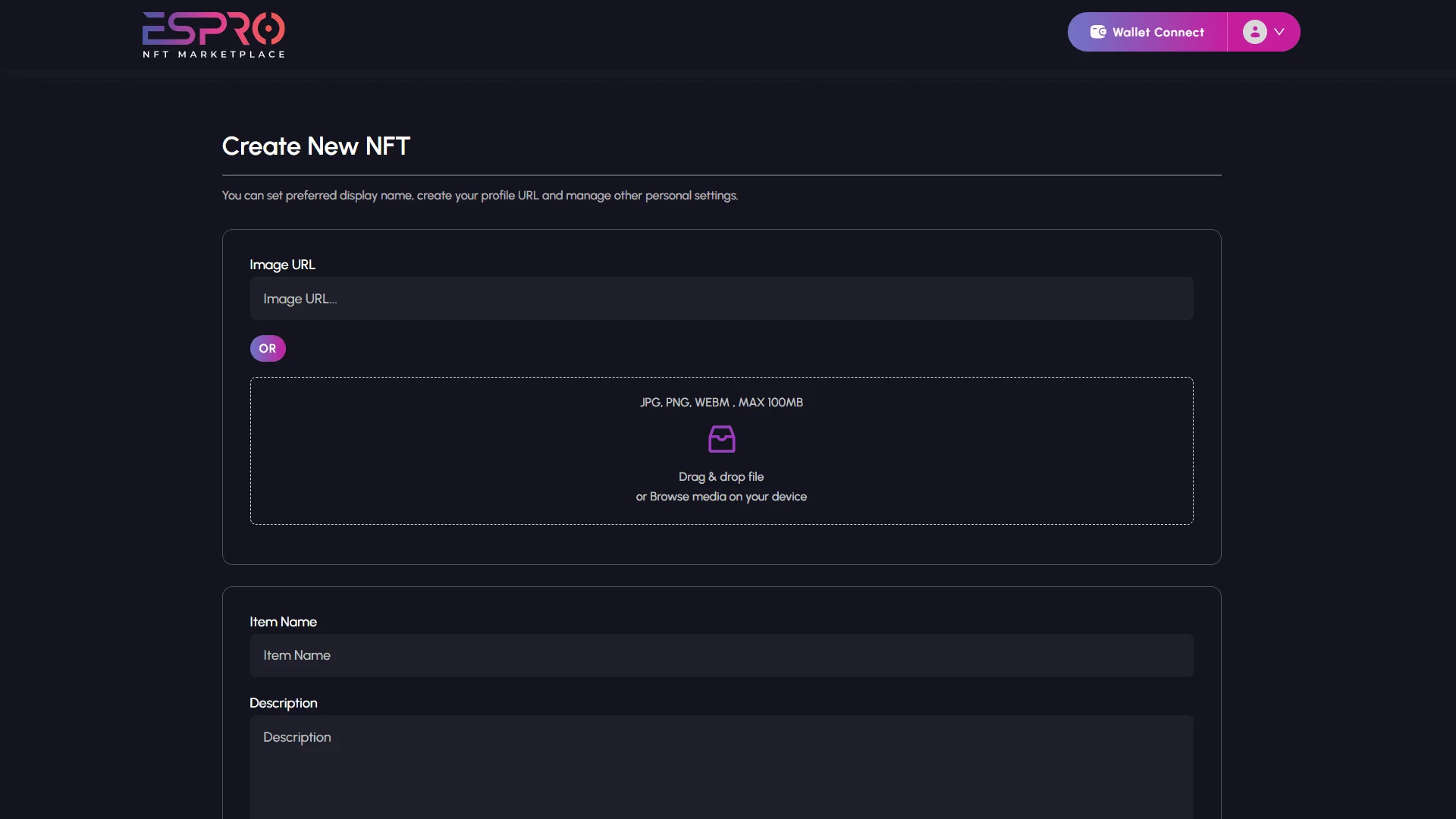
Task: Click the JPG, PNG, WEBM format hint
Action: pyautogui.click(x=720, y=403)
